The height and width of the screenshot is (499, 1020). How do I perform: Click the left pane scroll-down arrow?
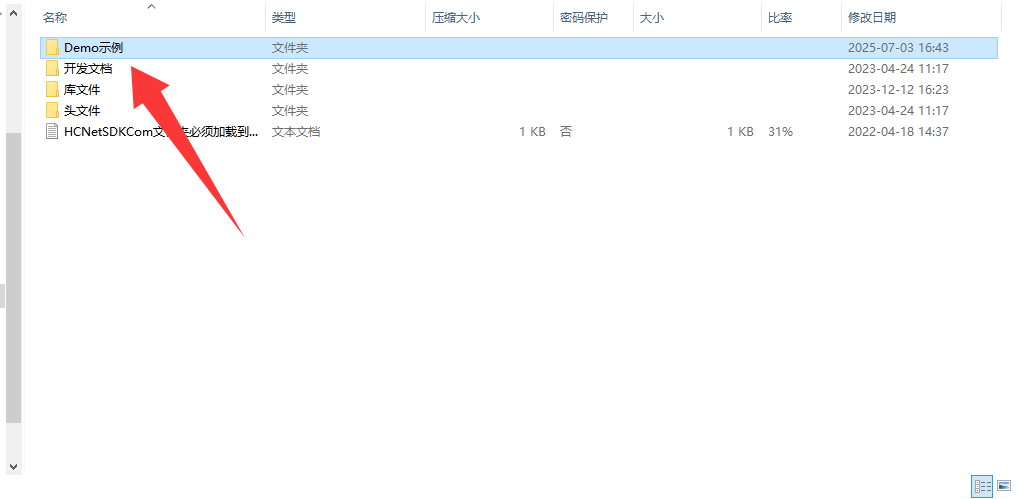[13, 465]
